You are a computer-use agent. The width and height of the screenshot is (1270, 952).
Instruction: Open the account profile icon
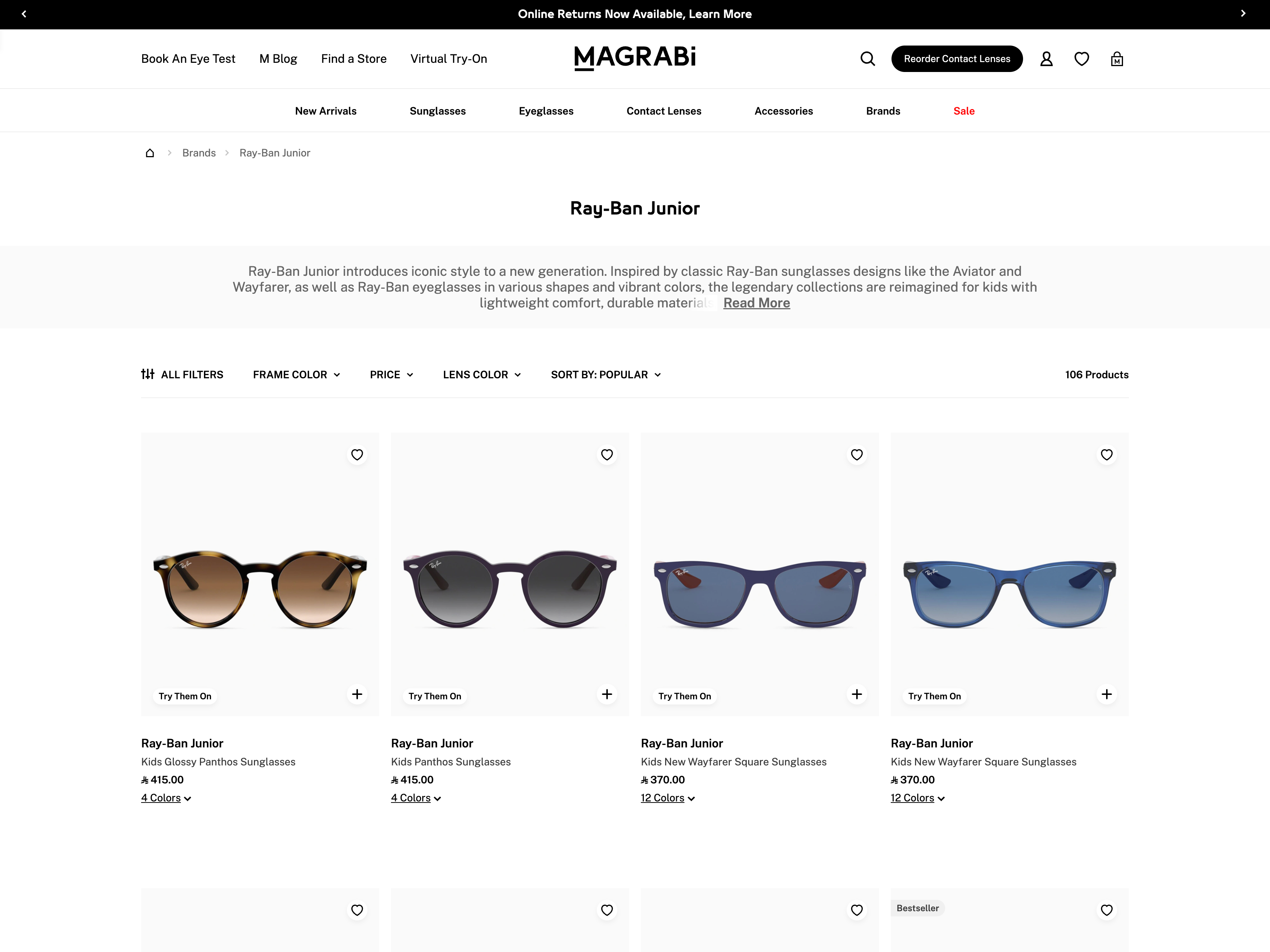[1046, 58]
